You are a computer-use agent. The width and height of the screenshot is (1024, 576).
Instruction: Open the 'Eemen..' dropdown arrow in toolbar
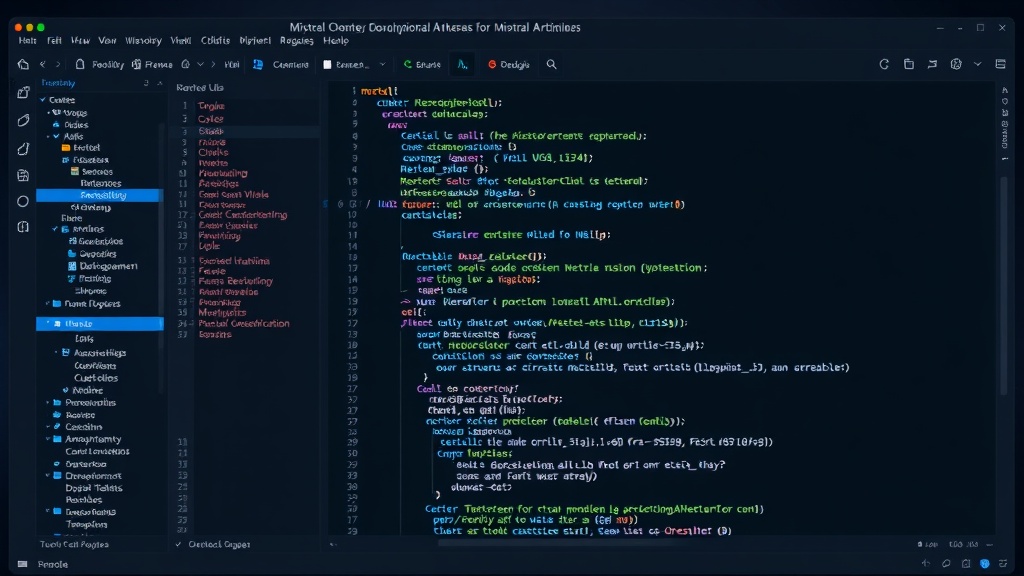click(x=382, y=64)
